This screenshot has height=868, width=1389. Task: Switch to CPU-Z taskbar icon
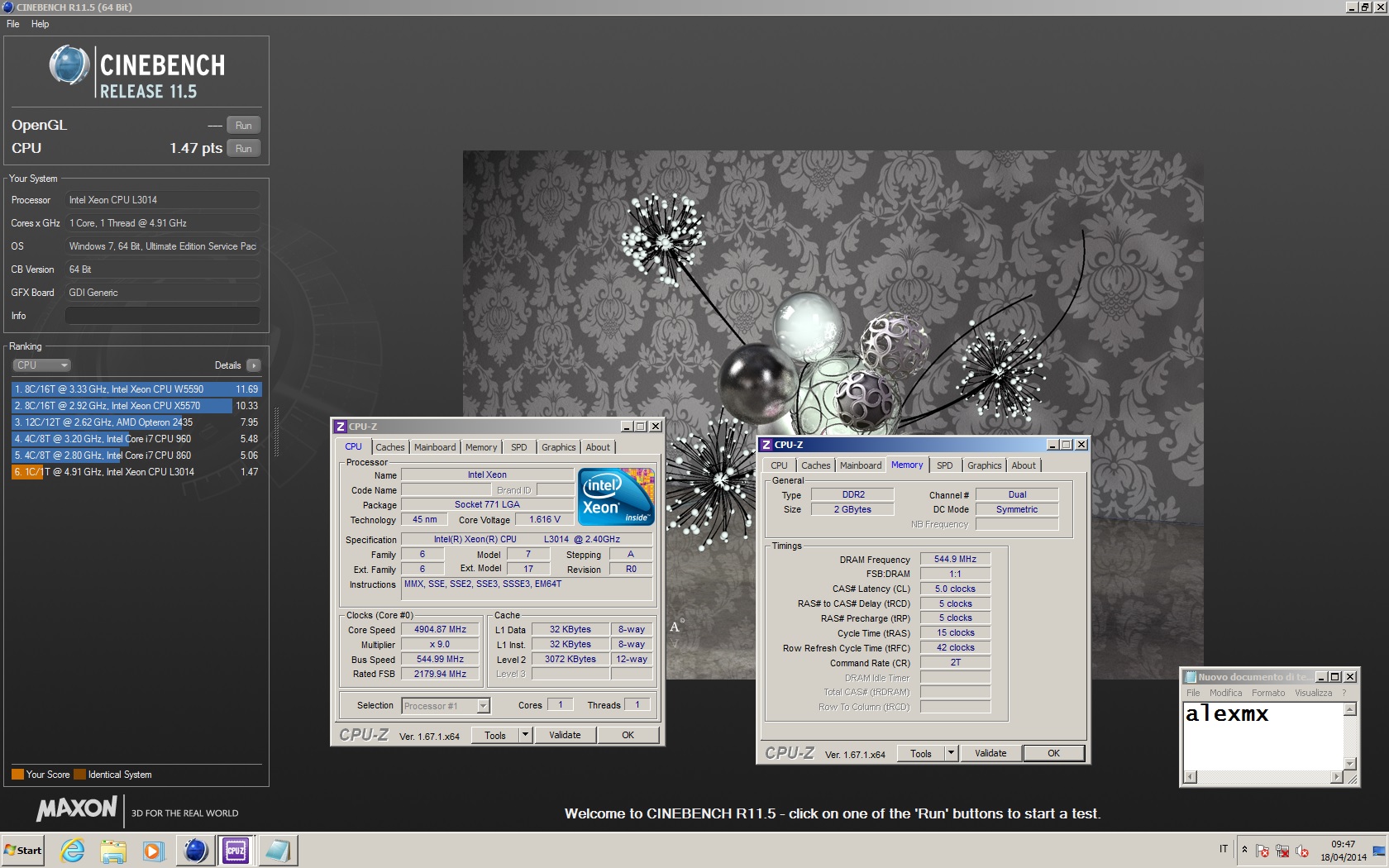(236, 850)
